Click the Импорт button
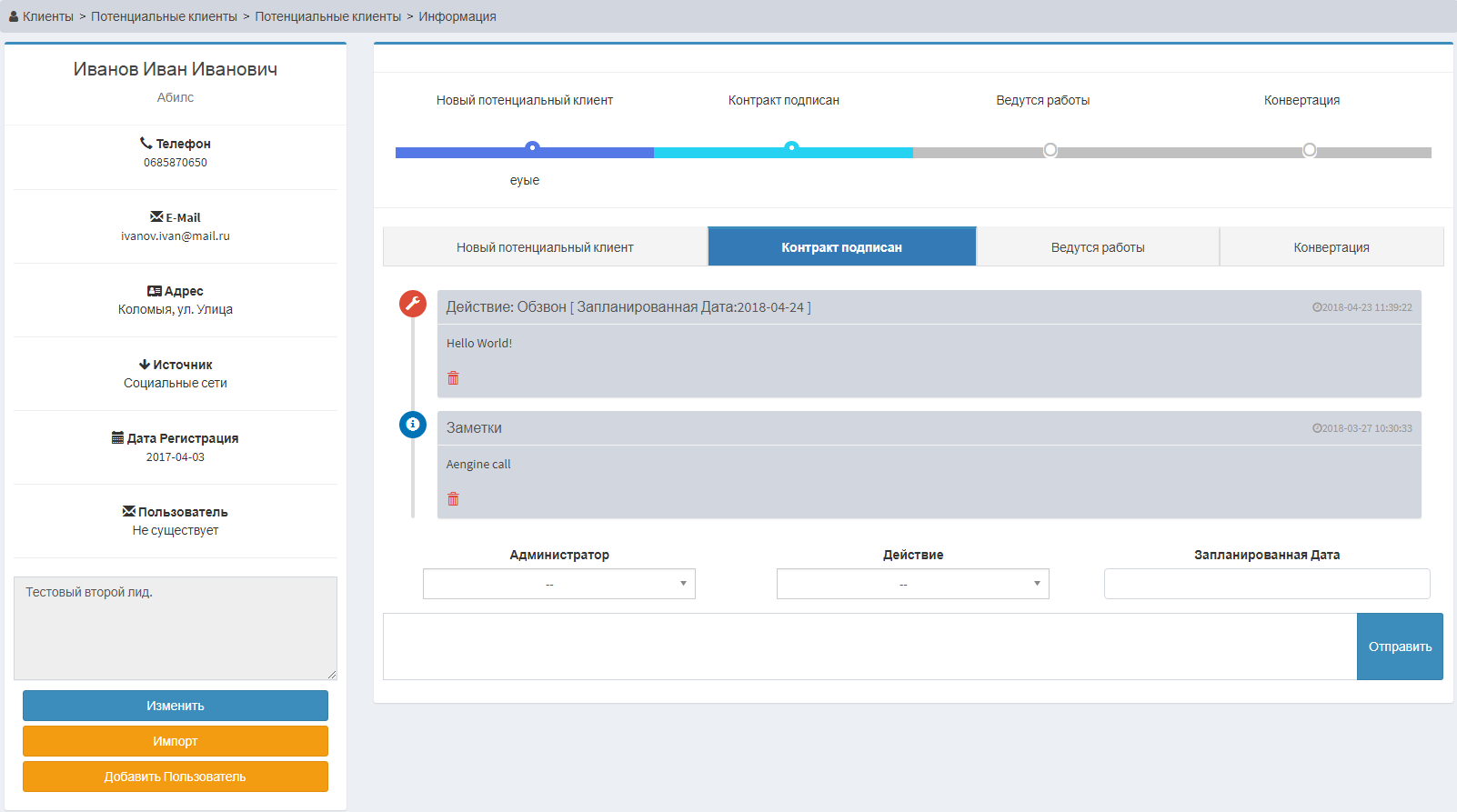Screen dimensions: 1457x812 pos(176,741)
